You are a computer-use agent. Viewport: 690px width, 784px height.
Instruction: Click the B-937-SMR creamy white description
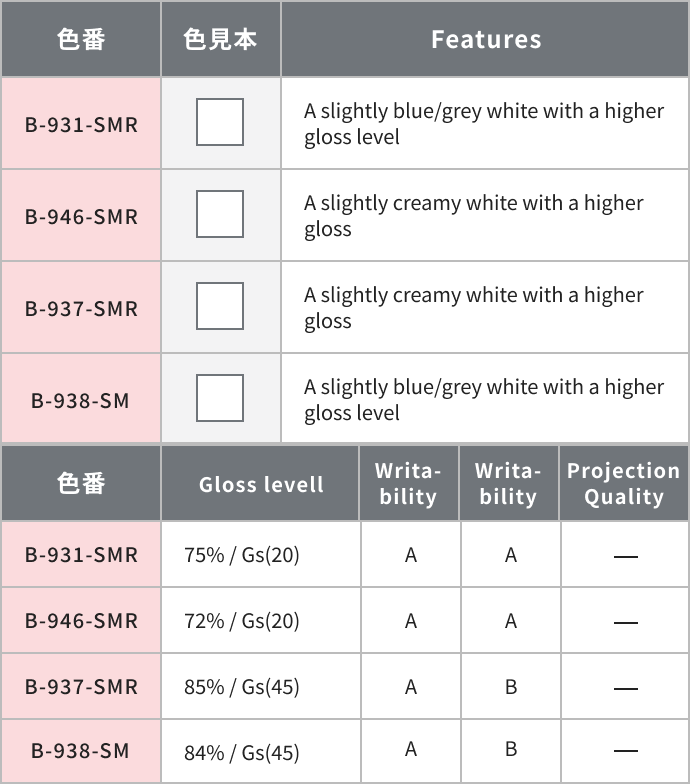(x=474, y=308)
